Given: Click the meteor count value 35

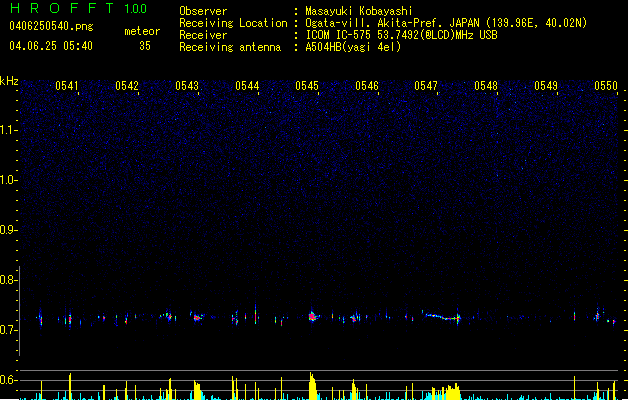Looking at the screenshot, I should pos(145,46).
